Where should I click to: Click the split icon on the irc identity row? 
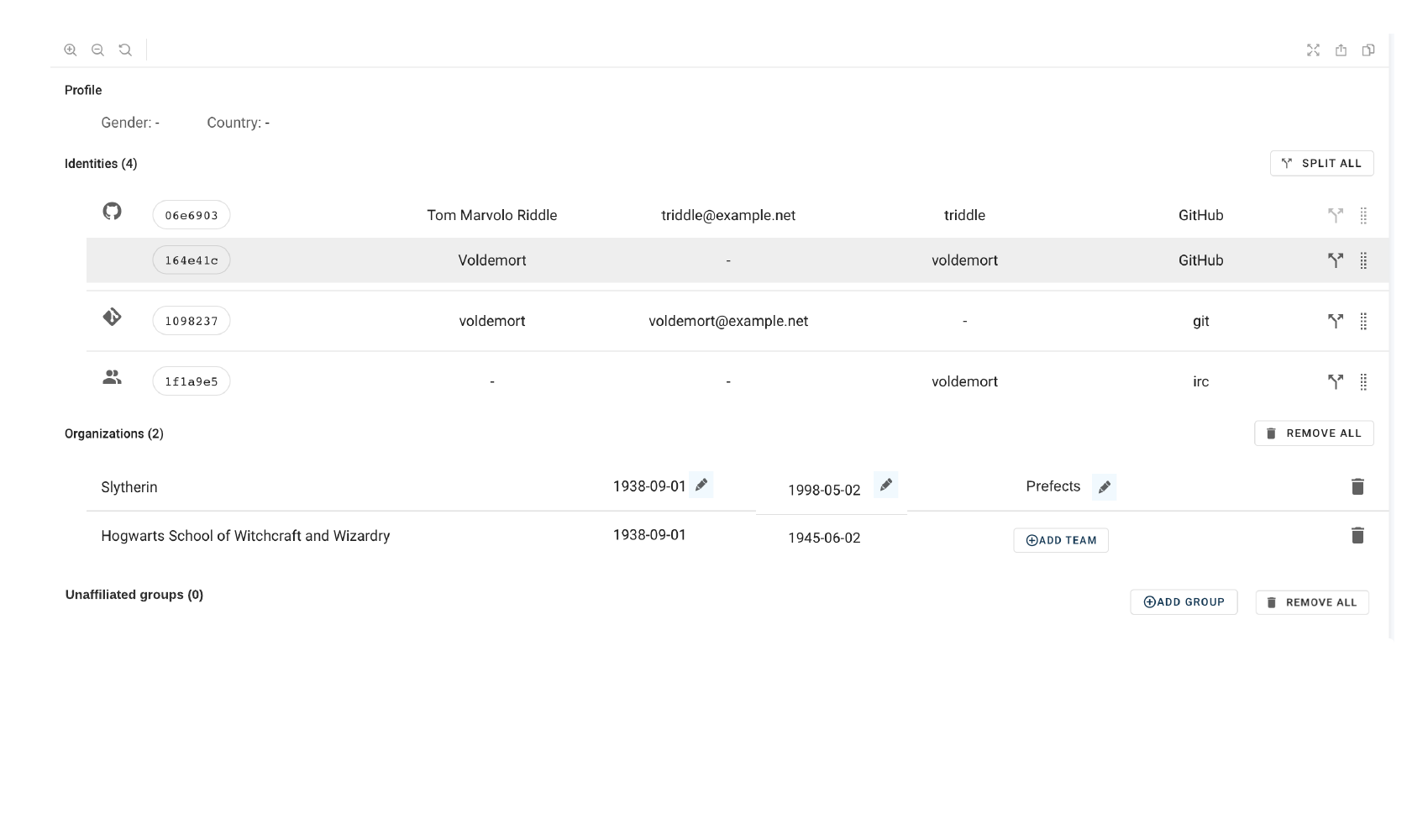point(1335,381)
